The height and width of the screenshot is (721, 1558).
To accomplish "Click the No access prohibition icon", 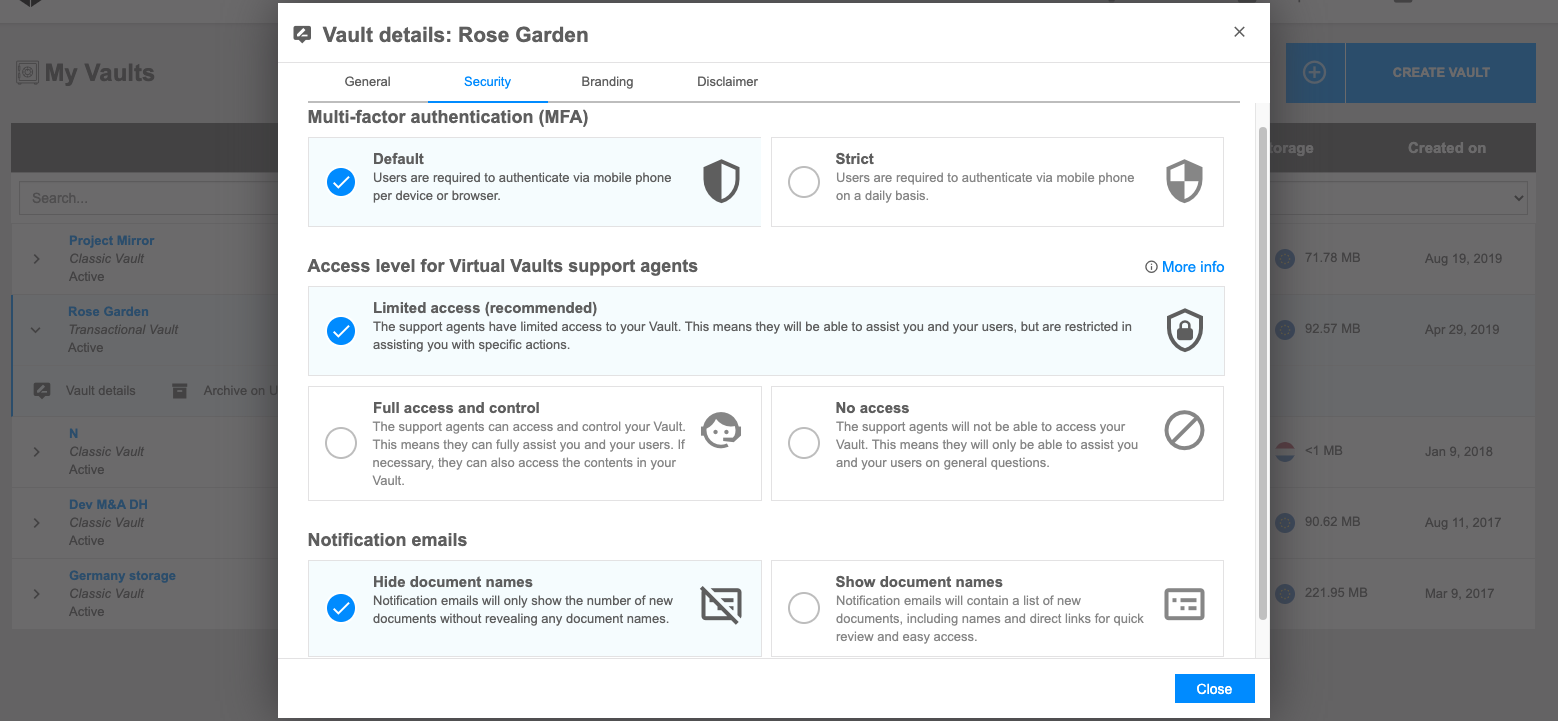I will pos(1184,430).
